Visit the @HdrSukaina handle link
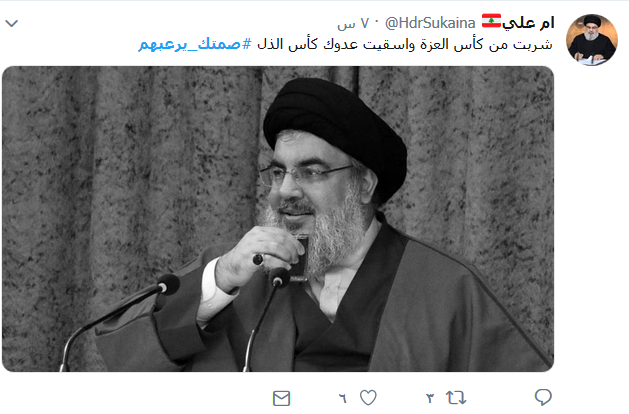This screenshot has width=629, height=414. pos(430,23)
